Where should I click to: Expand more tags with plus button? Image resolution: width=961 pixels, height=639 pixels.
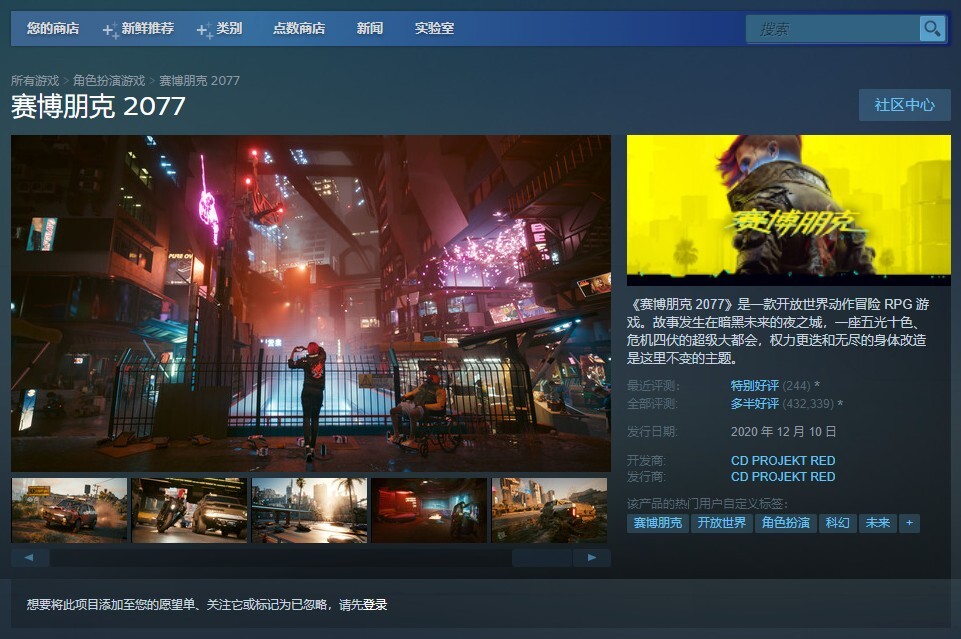pos(910,523)
